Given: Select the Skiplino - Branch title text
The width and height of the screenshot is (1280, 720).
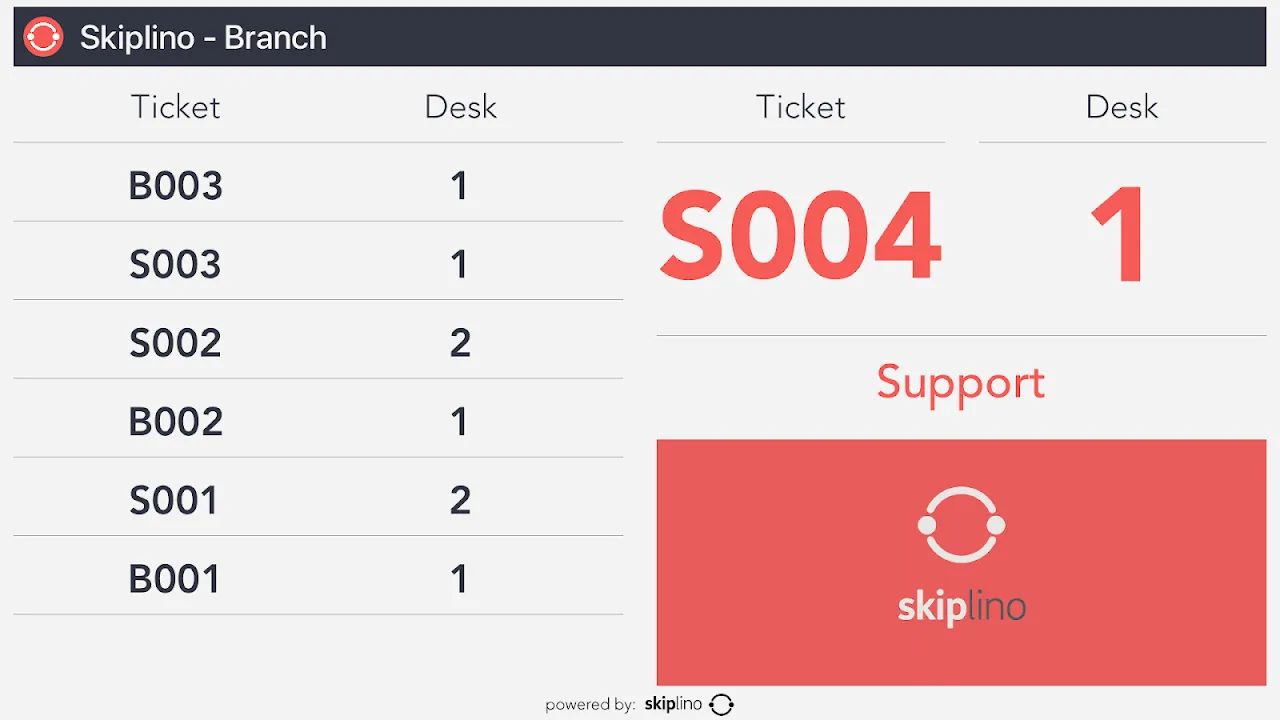Looking at the screenshot, I should coord(203,37).
